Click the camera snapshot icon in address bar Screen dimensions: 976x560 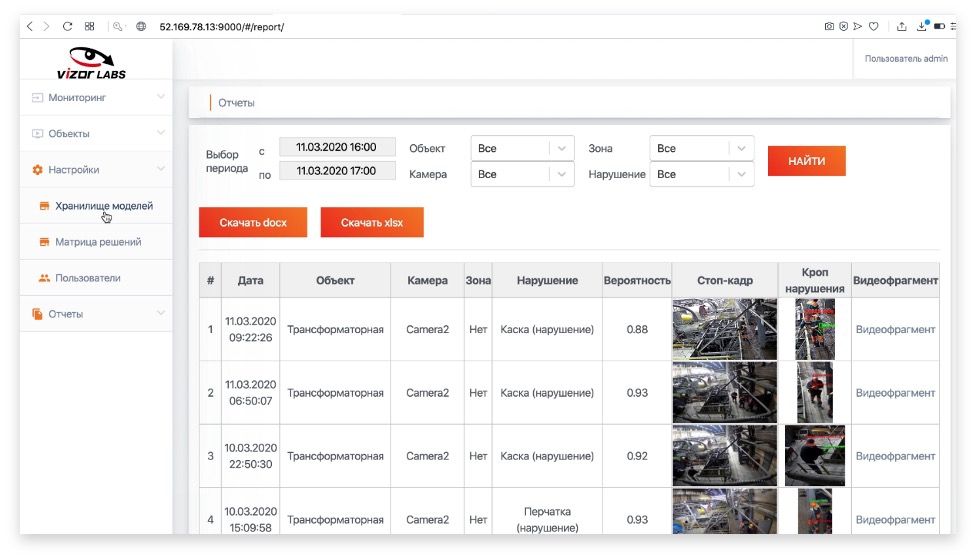(x=828, y=26)
